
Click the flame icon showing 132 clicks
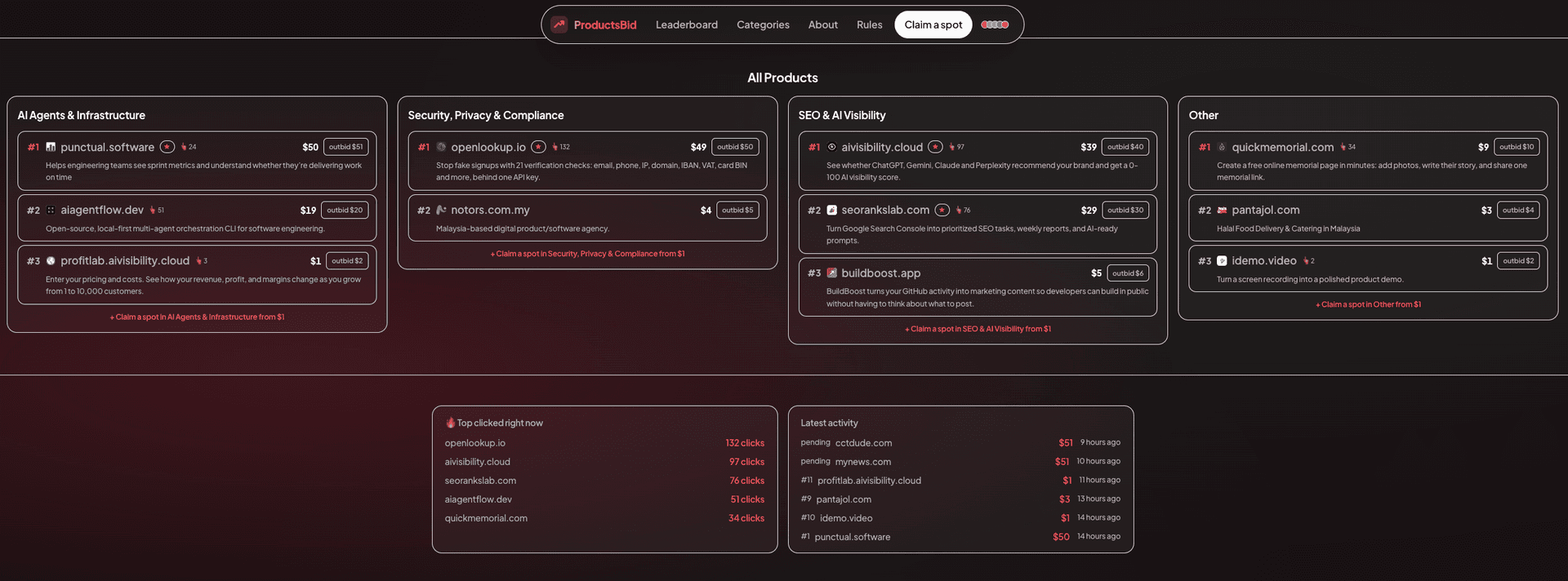(555, 147)
